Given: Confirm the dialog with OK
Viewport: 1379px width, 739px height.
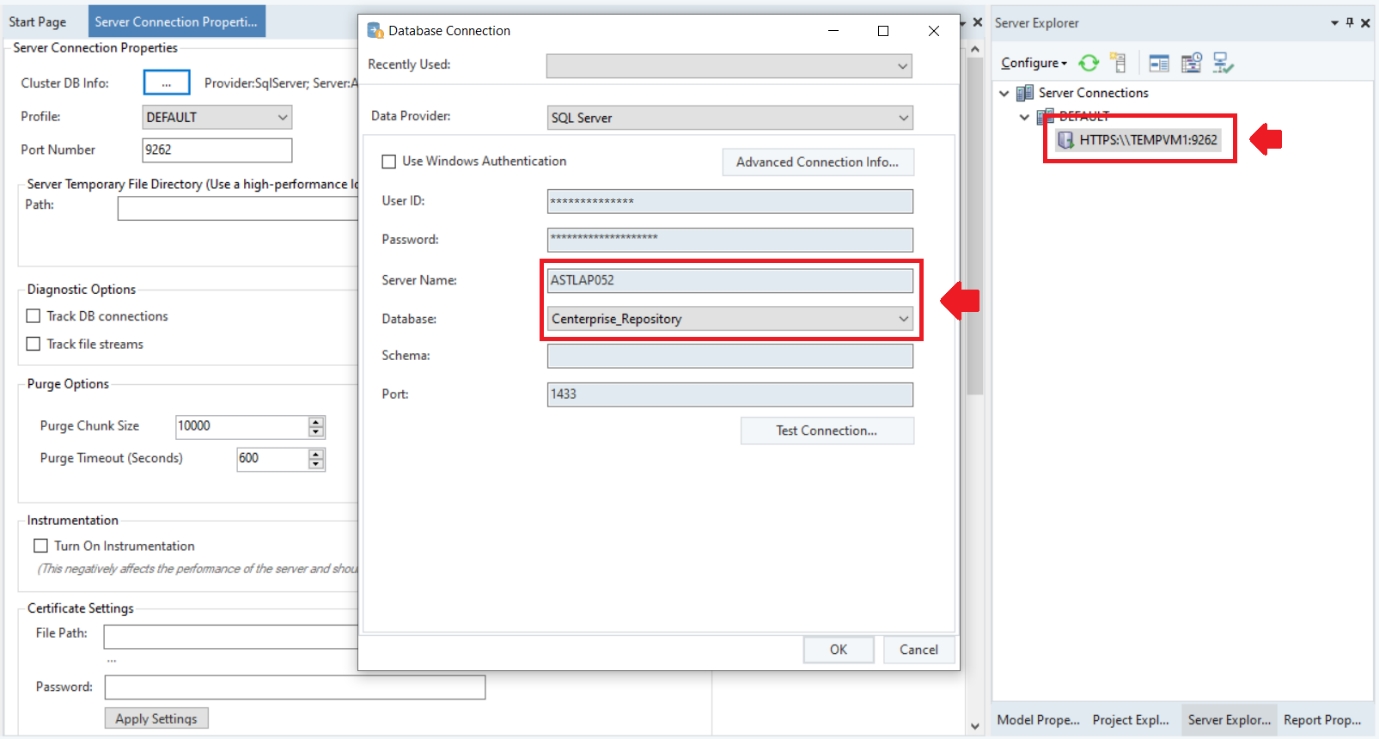Looking at the screenshot, I should pos(838,650).
